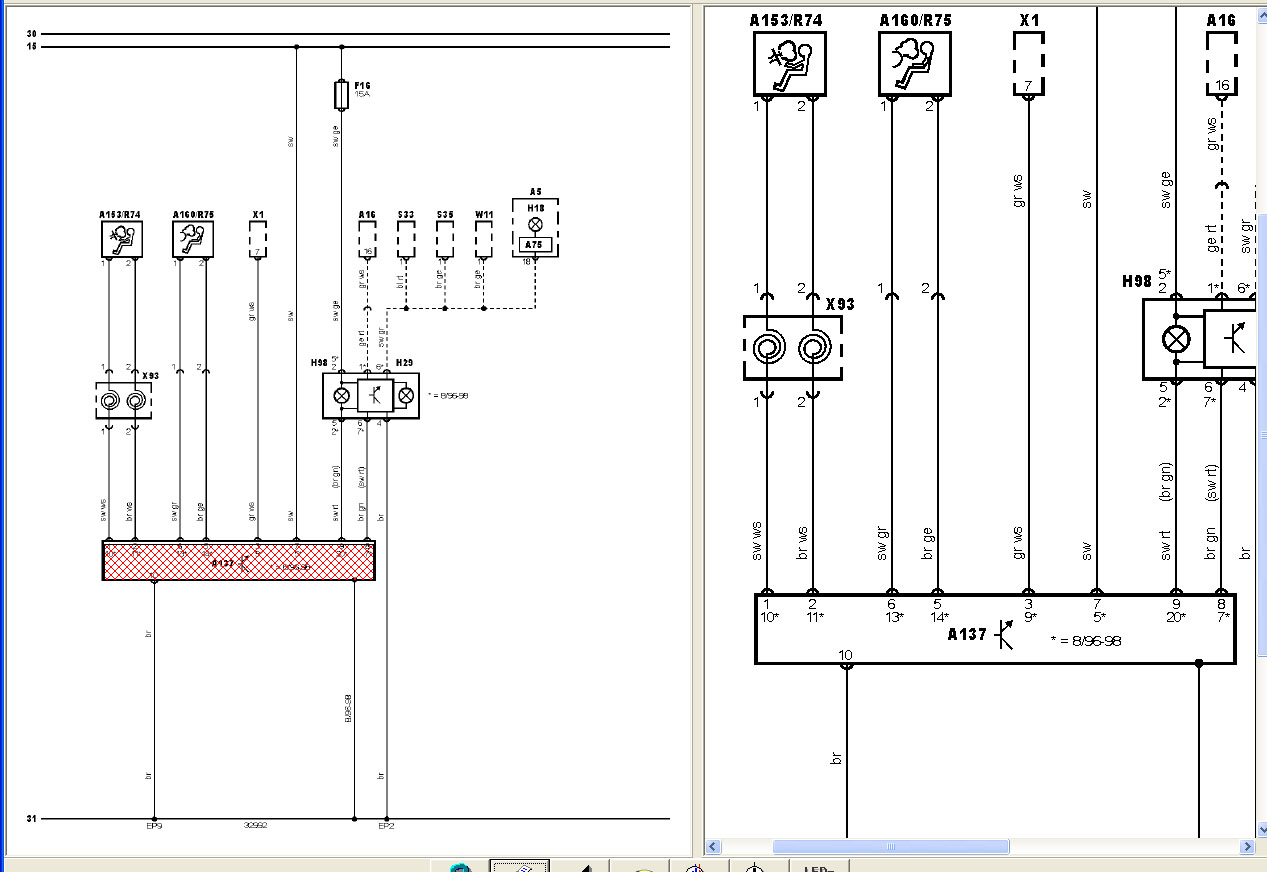Click the H98 warning lamp symbol in detail view

[1174, 340]
